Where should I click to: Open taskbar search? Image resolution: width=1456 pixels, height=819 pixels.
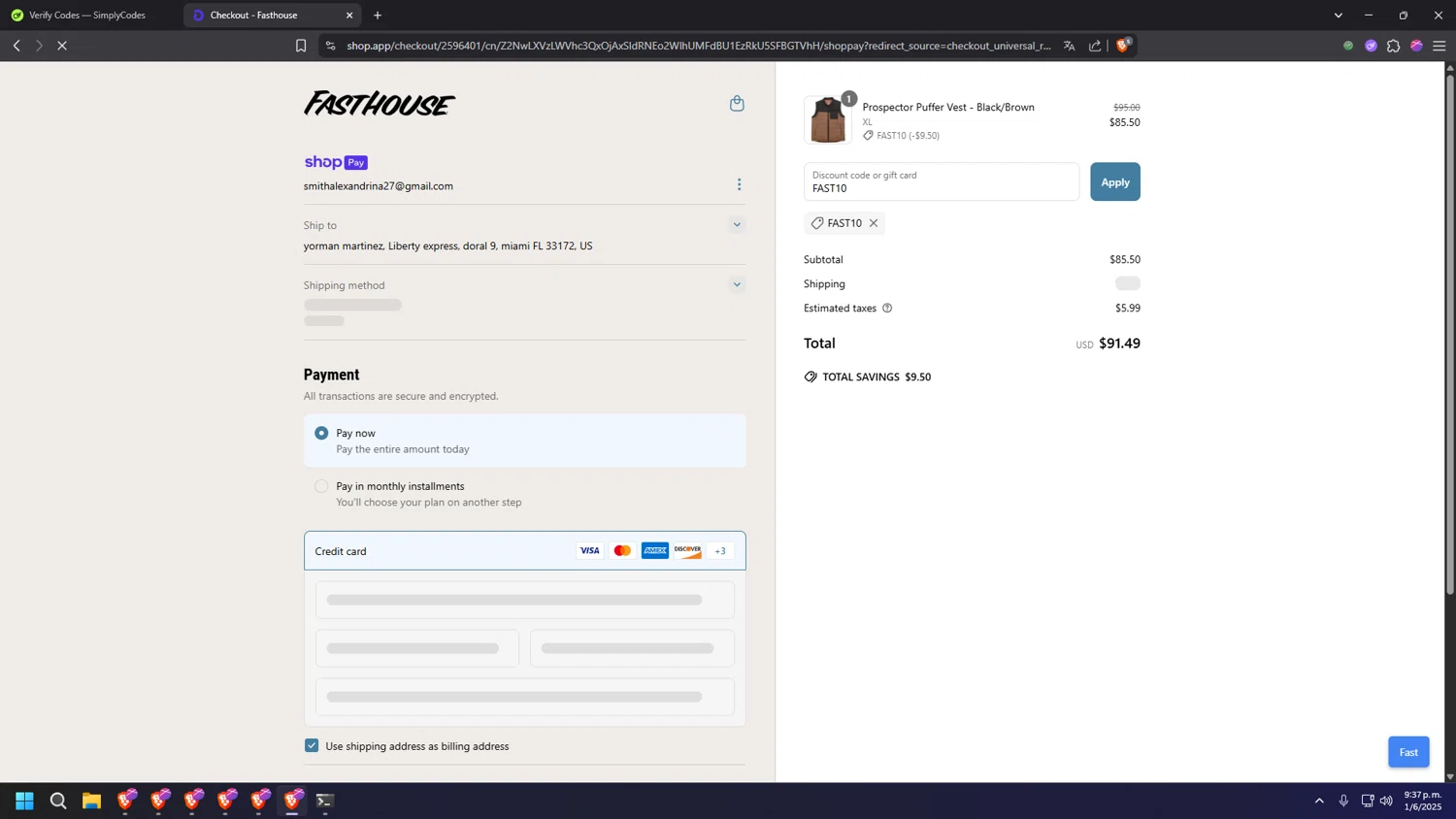pos(58,801)
